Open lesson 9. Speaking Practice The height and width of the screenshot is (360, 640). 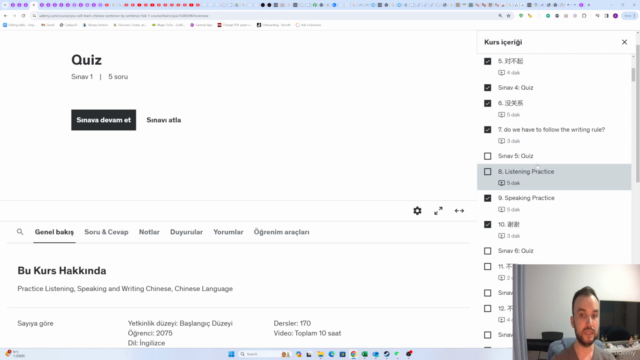click(526, 198)
